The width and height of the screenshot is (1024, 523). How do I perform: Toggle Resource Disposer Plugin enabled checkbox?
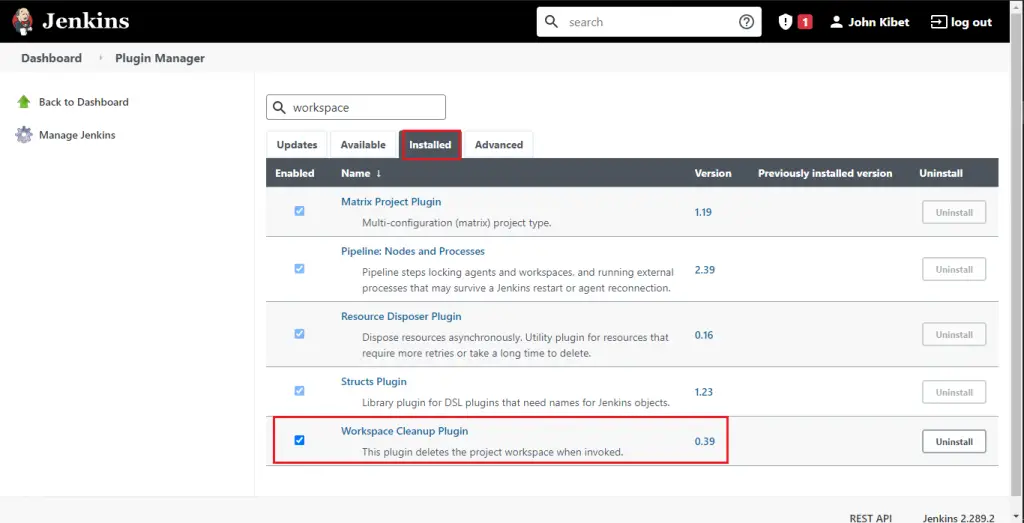[x=299, y=334]
